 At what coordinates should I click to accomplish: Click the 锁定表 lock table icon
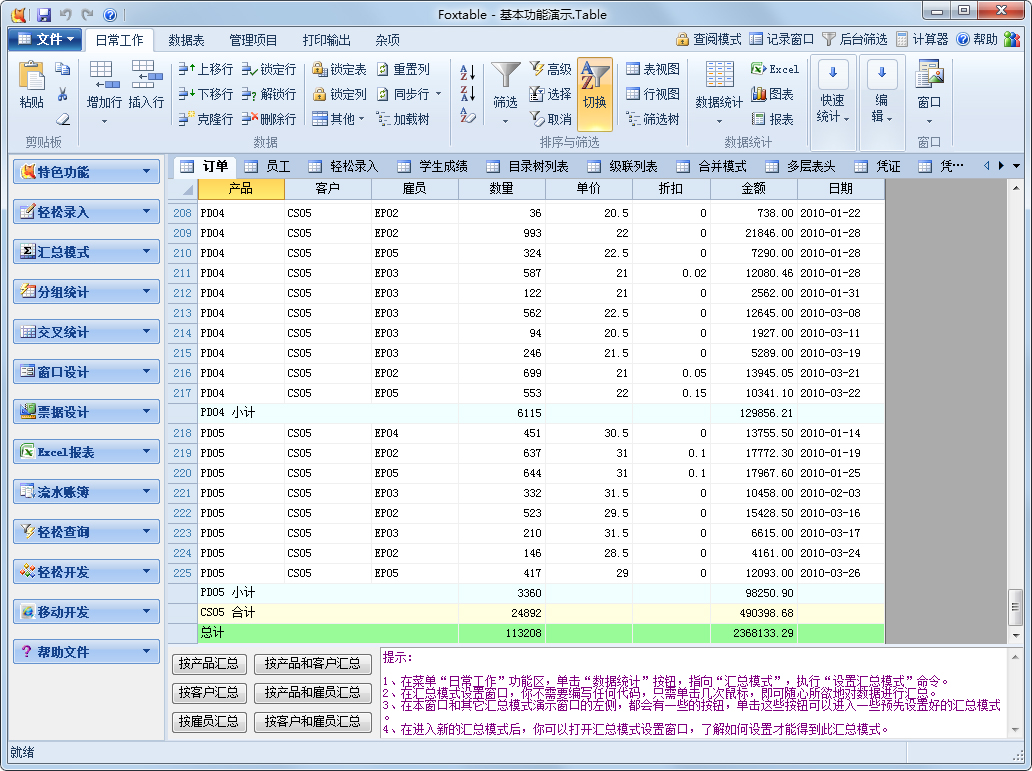pos(318,70)
